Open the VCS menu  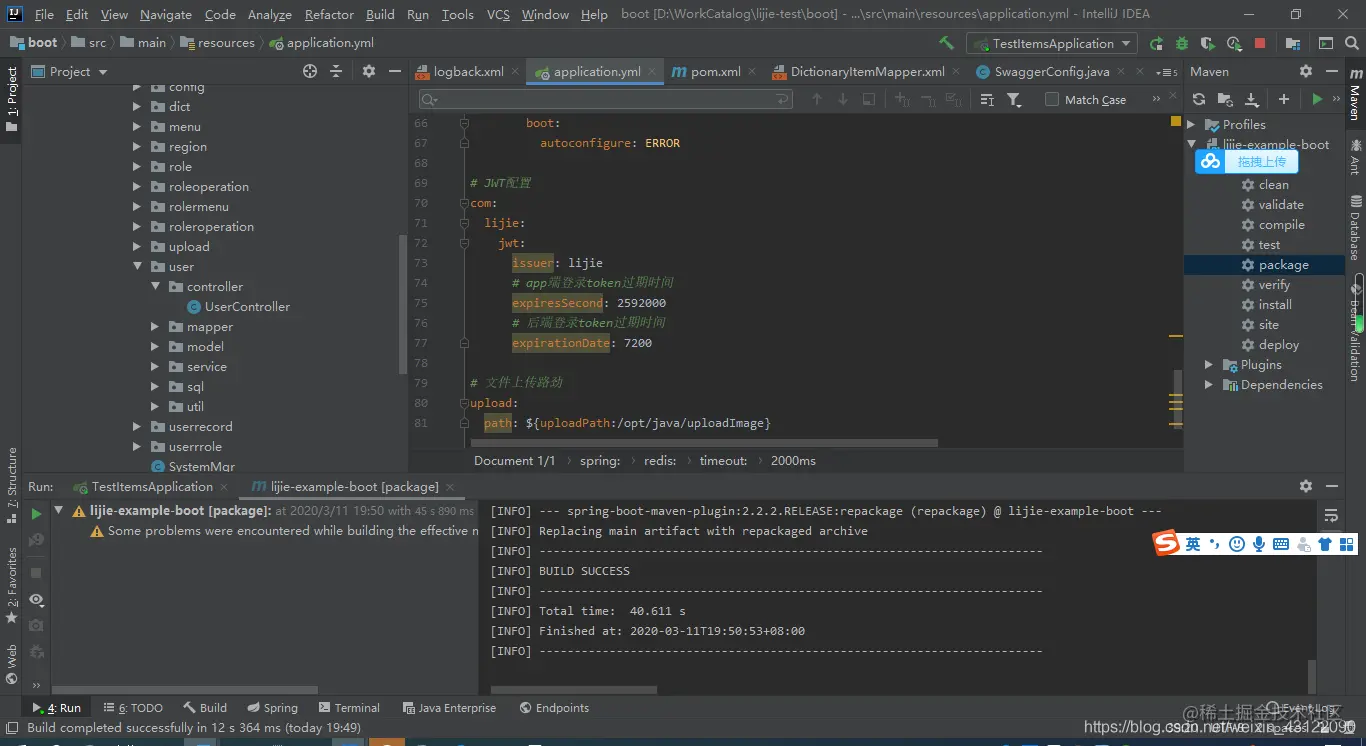click(498, 14)
